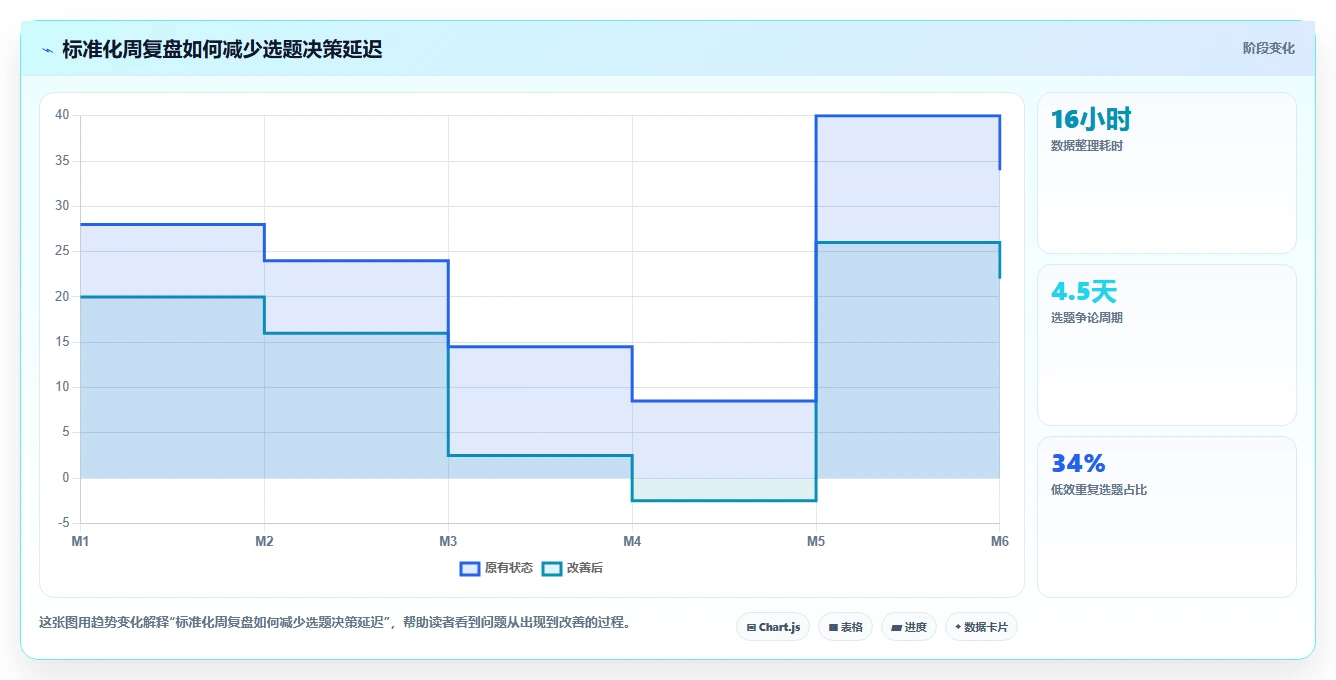Toggle the 原有状态 legend color box
This screenshot has width=1336, height=680.
click(x=470, y=568)
